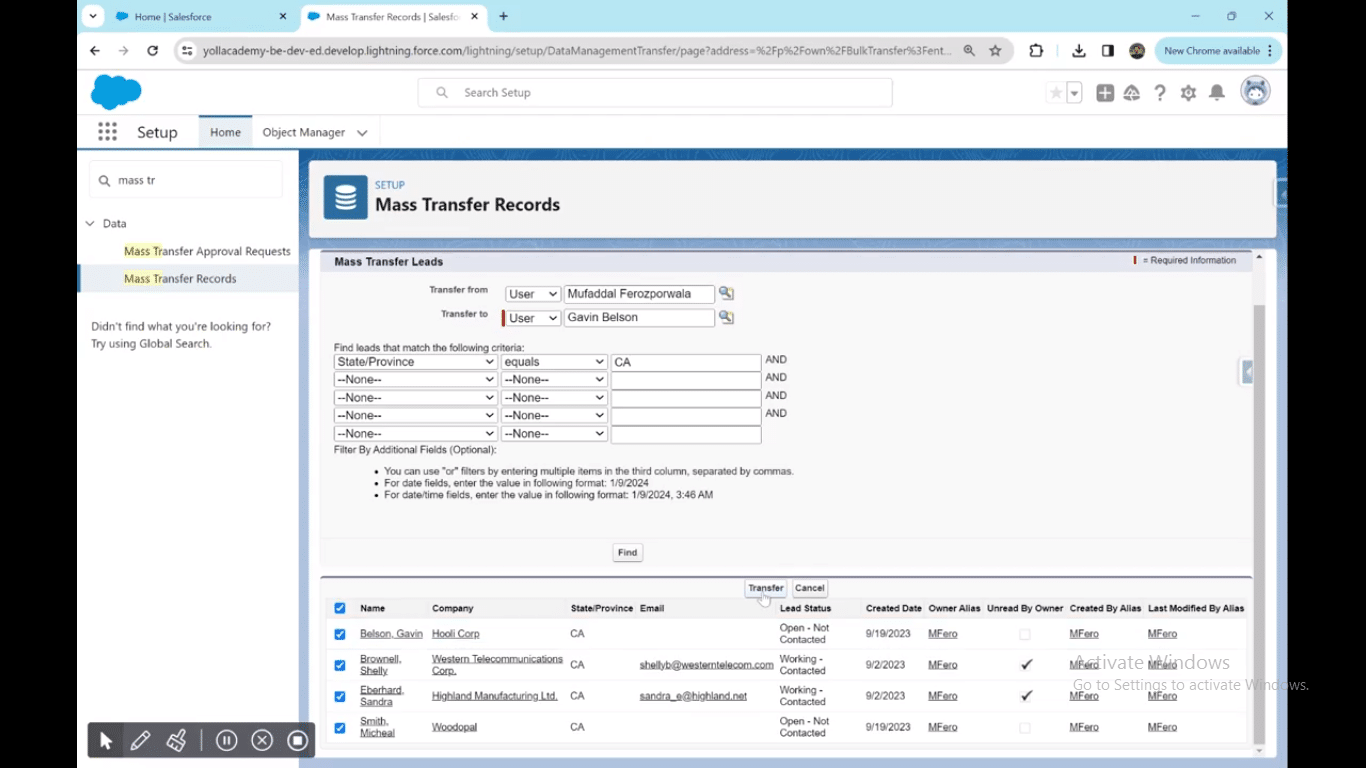Stop the screen recording
This screenshot has width=1366, height=768.
coord(297,741)
